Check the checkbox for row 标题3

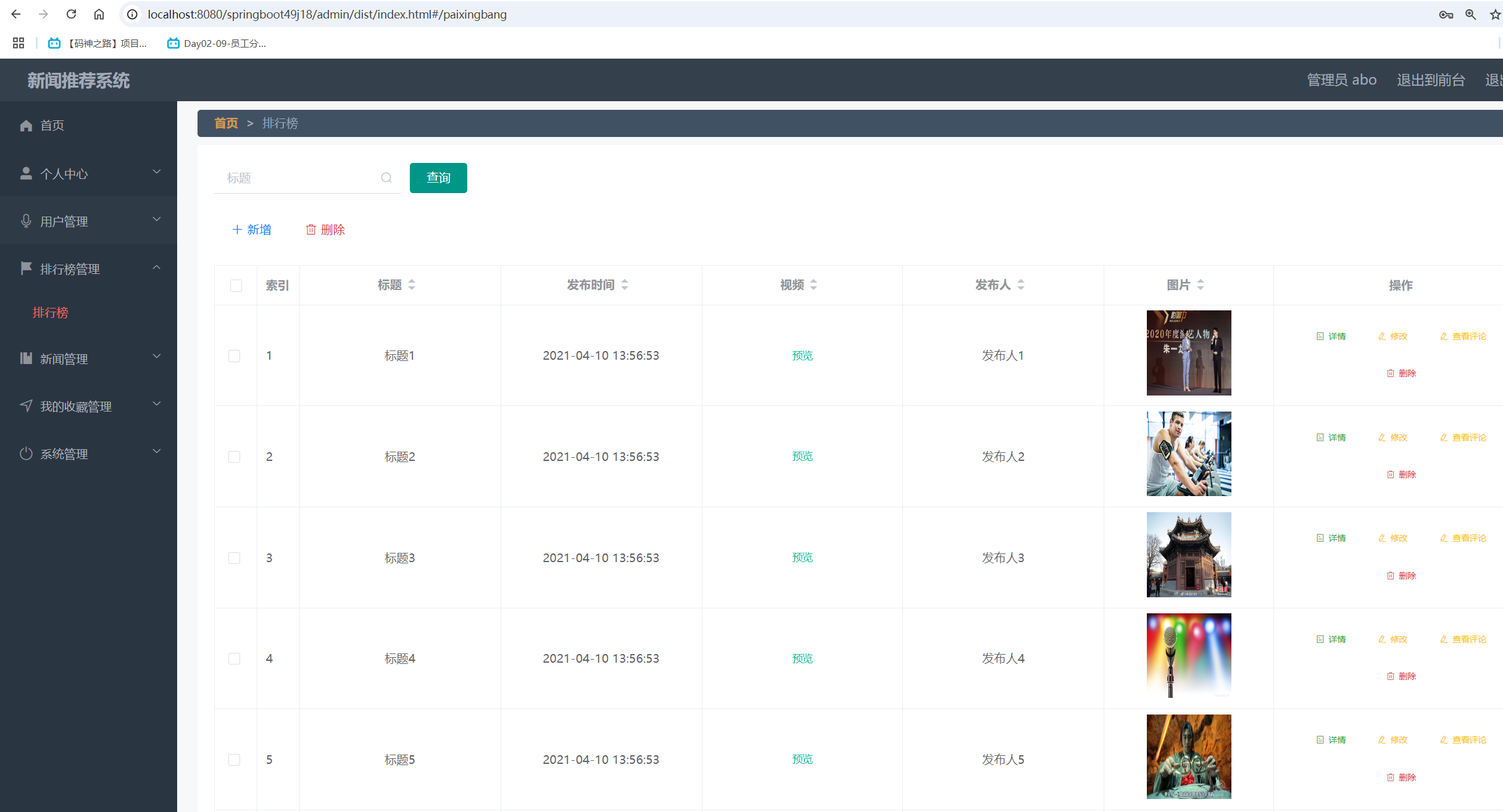[235, 558]
